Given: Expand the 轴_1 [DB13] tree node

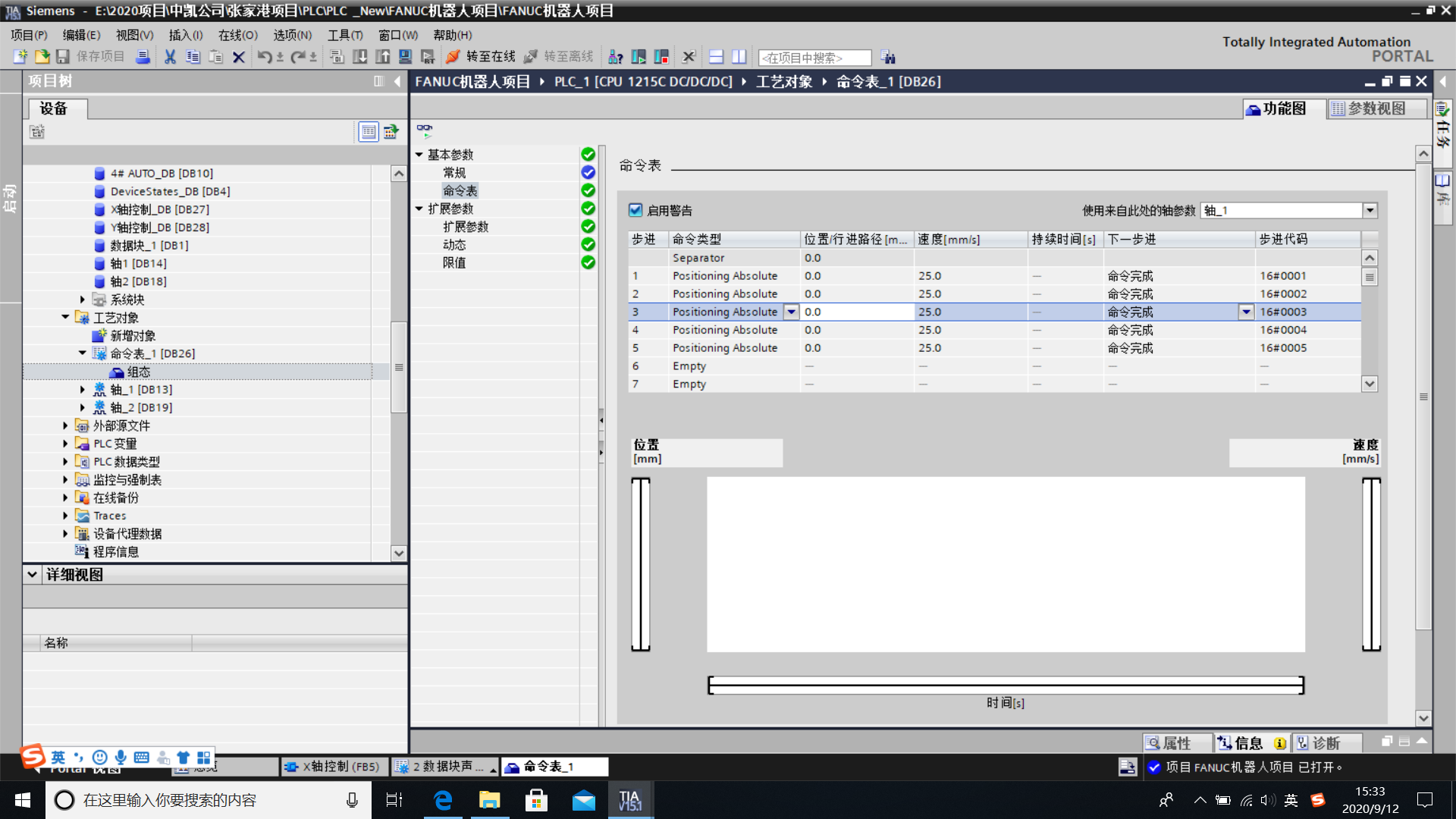Looking at the screenshot, I should (83, 389).
